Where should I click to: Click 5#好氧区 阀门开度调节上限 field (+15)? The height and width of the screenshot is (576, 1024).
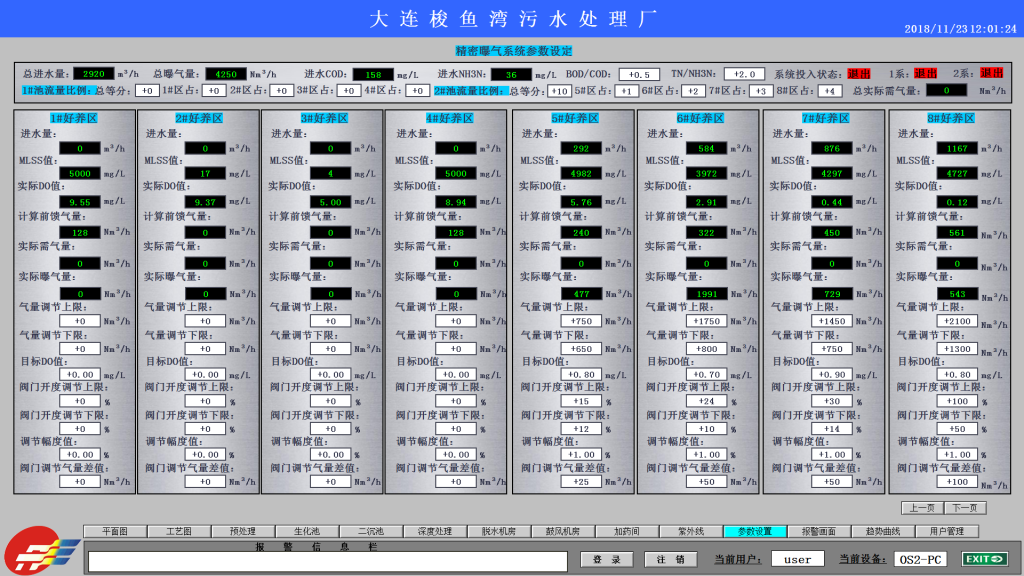tap(581, 402)
